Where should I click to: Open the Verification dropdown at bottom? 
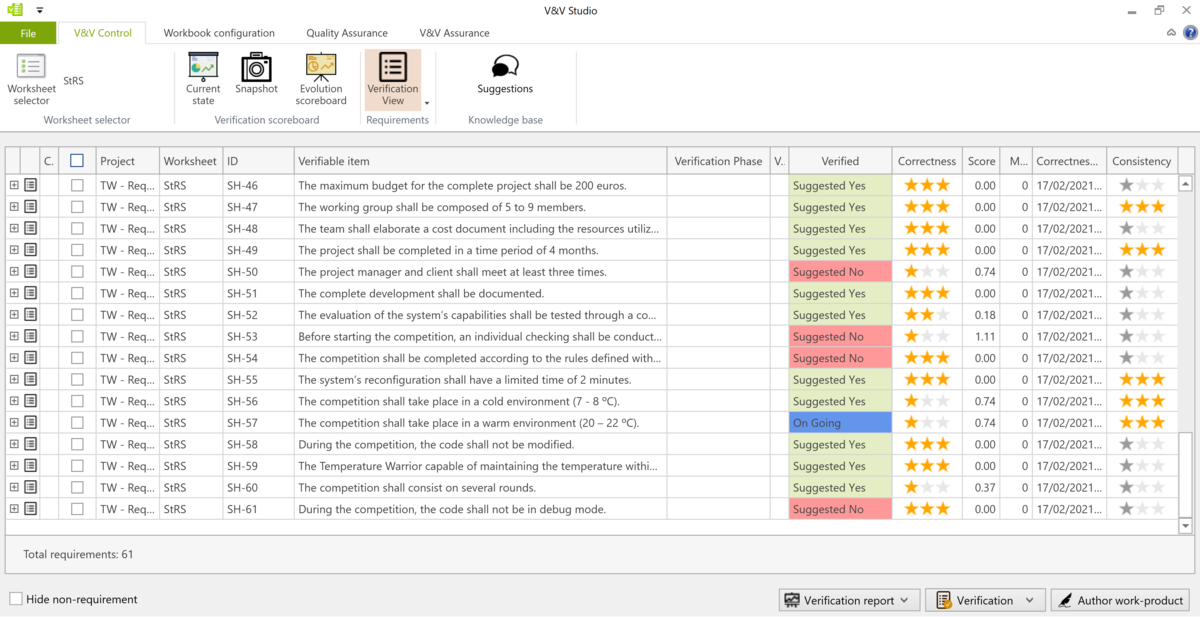[986, 600]
